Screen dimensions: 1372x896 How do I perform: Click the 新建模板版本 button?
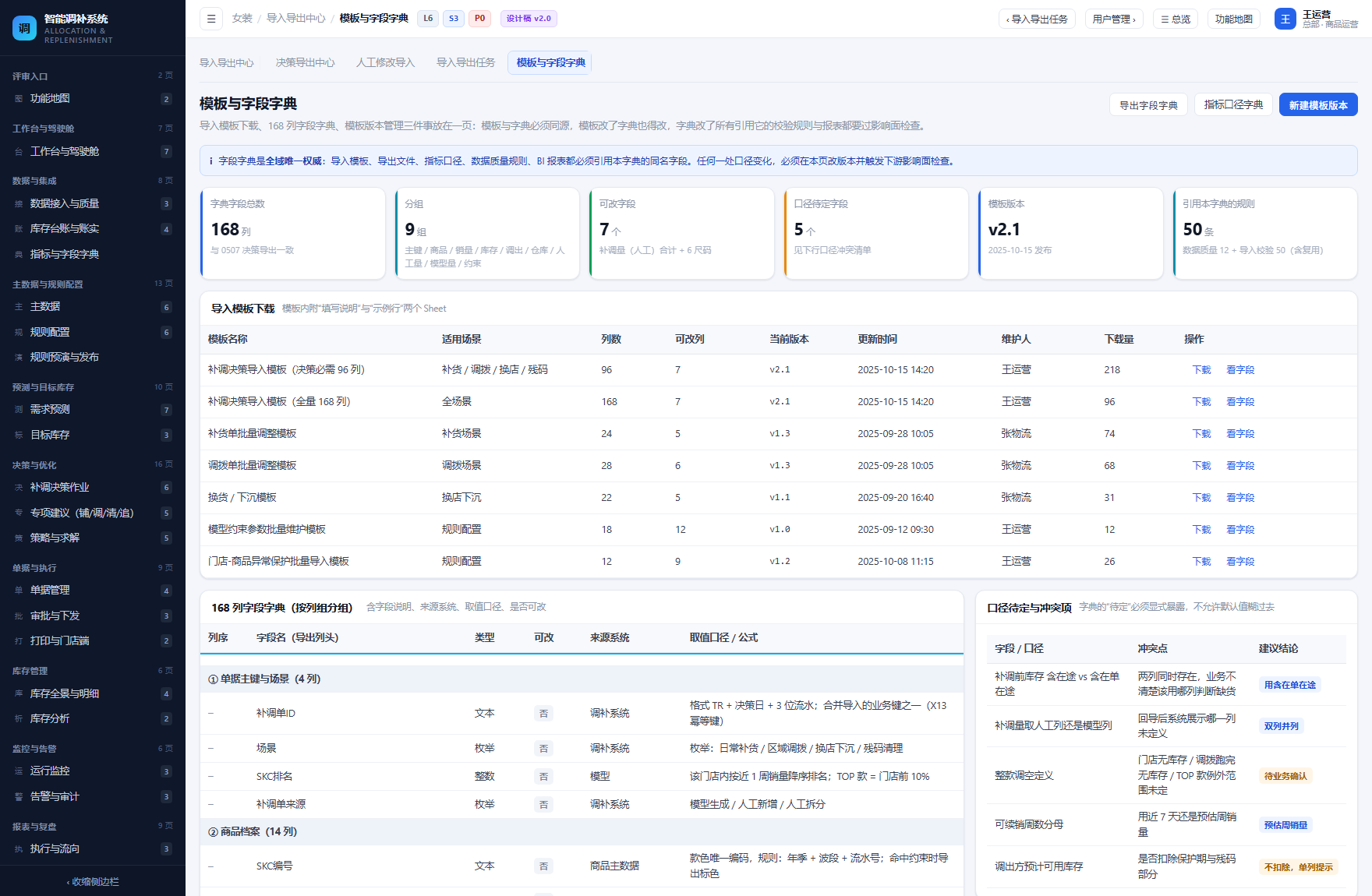(1318, 105)
